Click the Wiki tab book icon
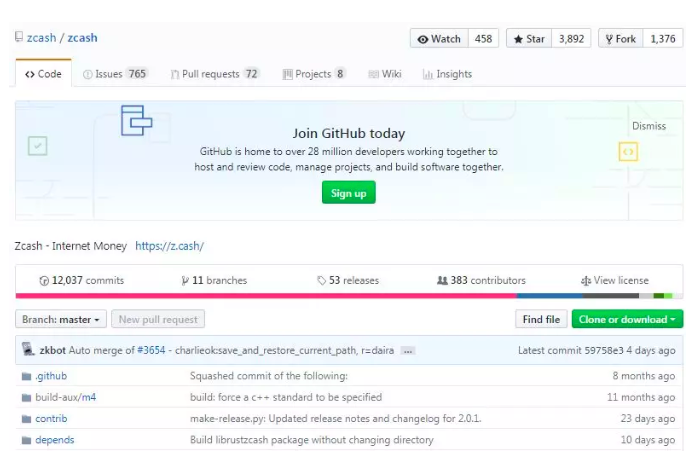698x470 pixels. coord(373,74)
